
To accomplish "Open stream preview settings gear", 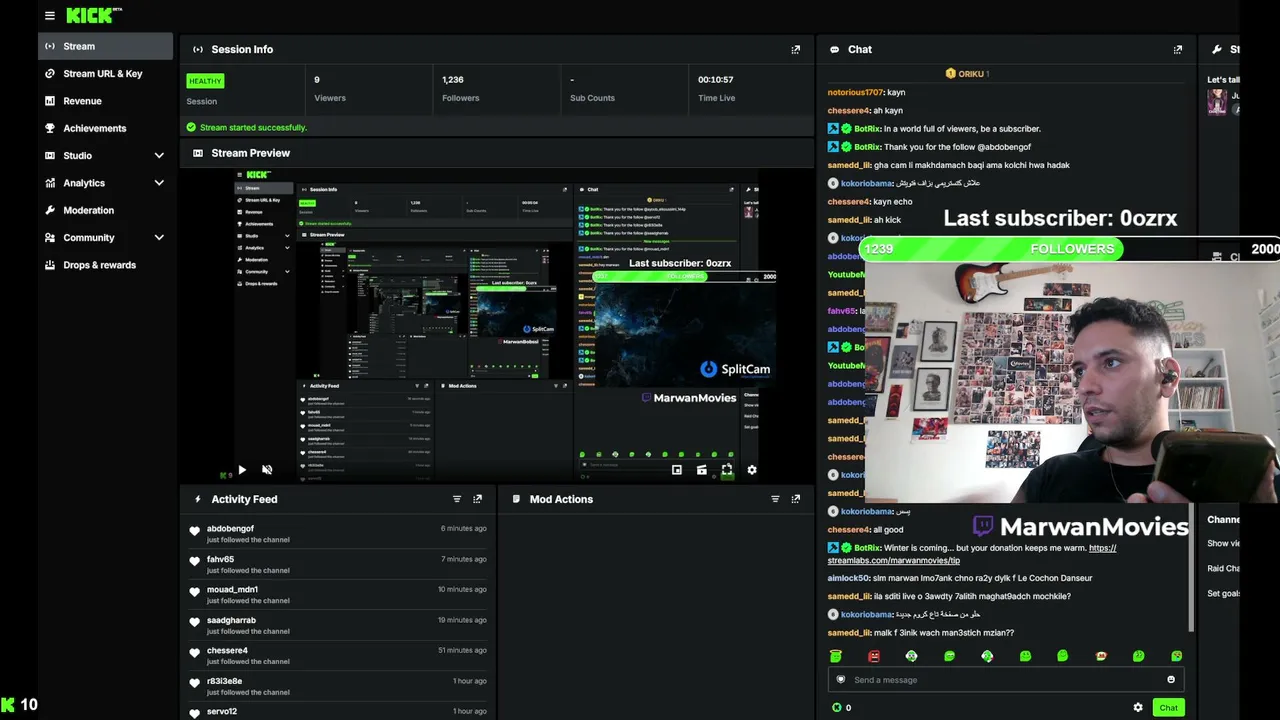I will click(x=752, y=470).
